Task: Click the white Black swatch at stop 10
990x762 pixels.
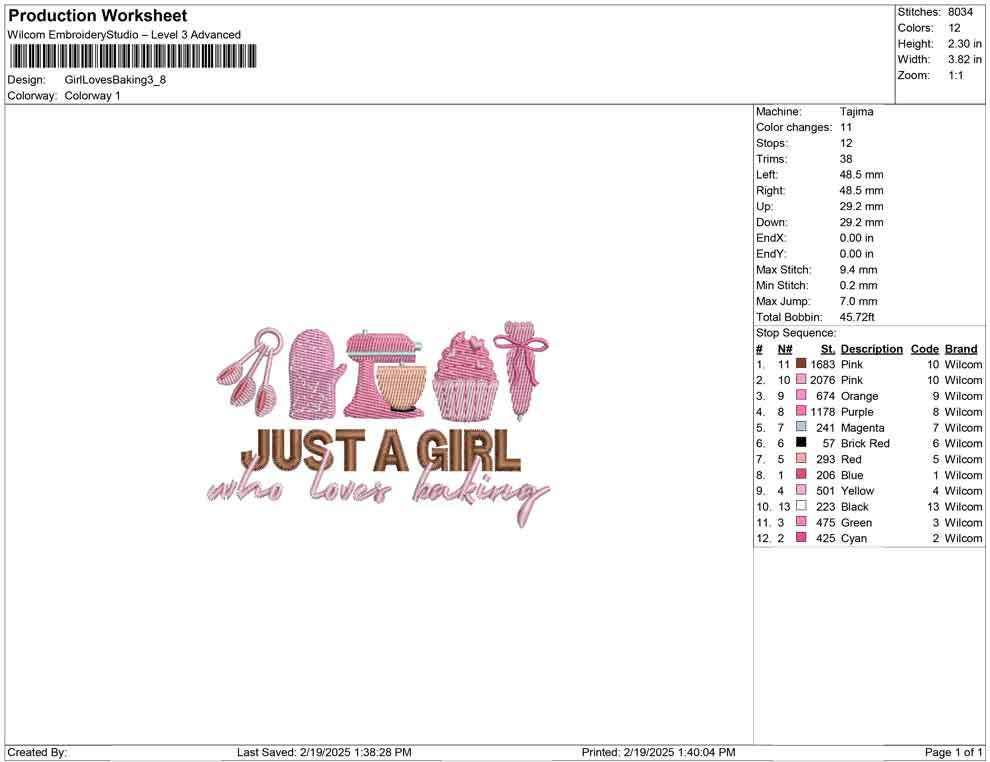Action: (x=800, y=506)
